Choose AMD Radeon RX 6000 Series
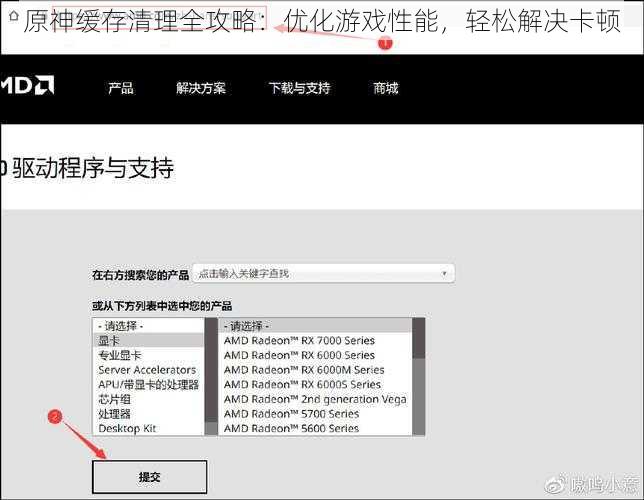 click(315, 355)
